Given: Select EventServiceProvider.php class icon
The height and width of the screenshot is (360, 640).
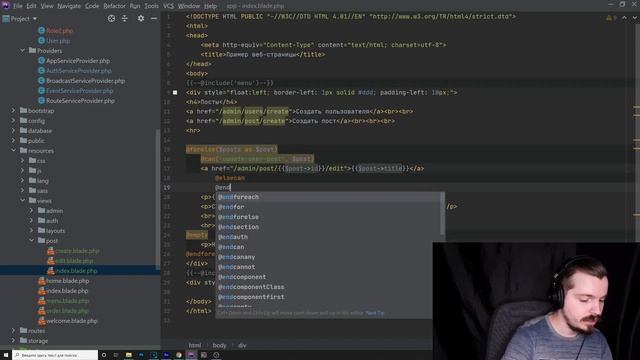Looking at the screenshot, I should point(41,91).
